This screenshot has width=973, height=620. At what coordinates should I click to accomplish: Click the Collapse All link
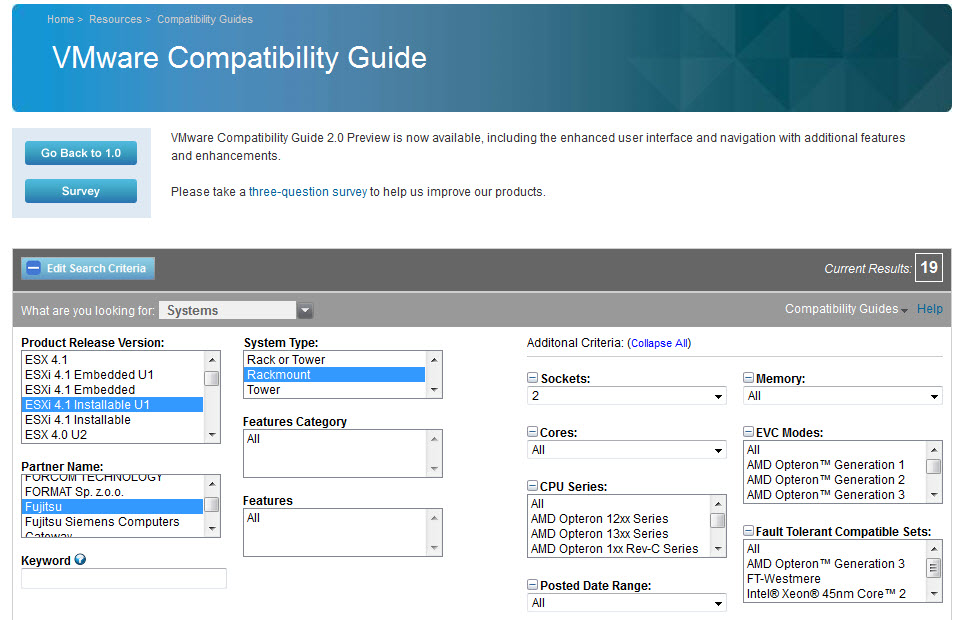[x=660, y=343]
